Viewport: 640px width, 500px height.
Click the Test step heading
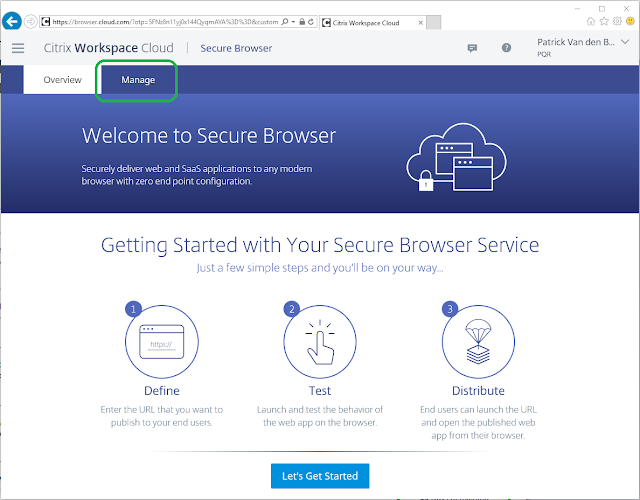(x=320, y=391)
